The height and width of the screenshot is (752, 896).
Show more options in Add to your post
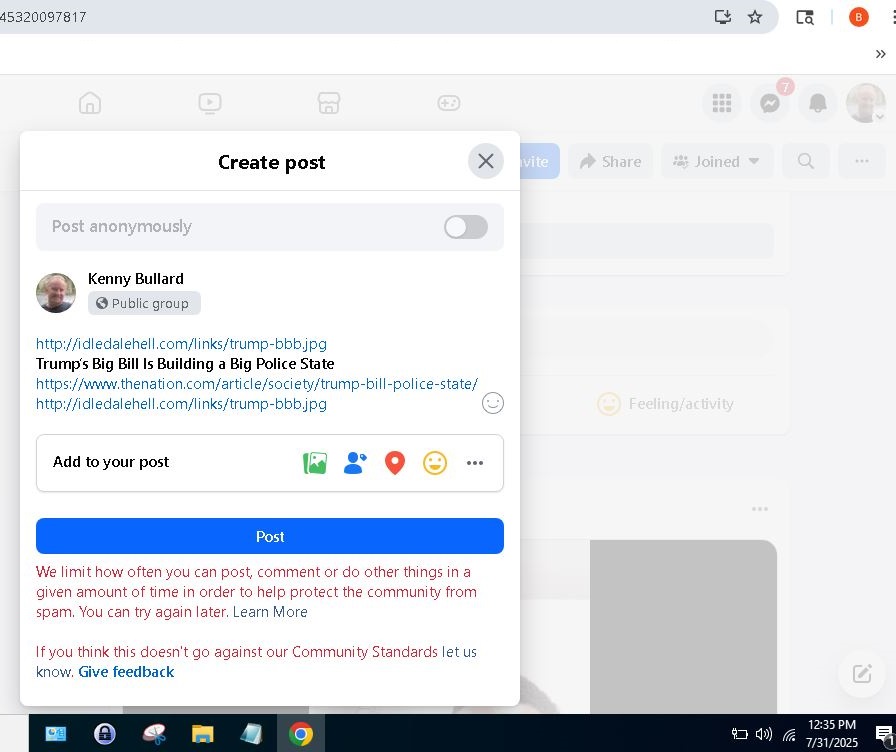coord(475,463)
